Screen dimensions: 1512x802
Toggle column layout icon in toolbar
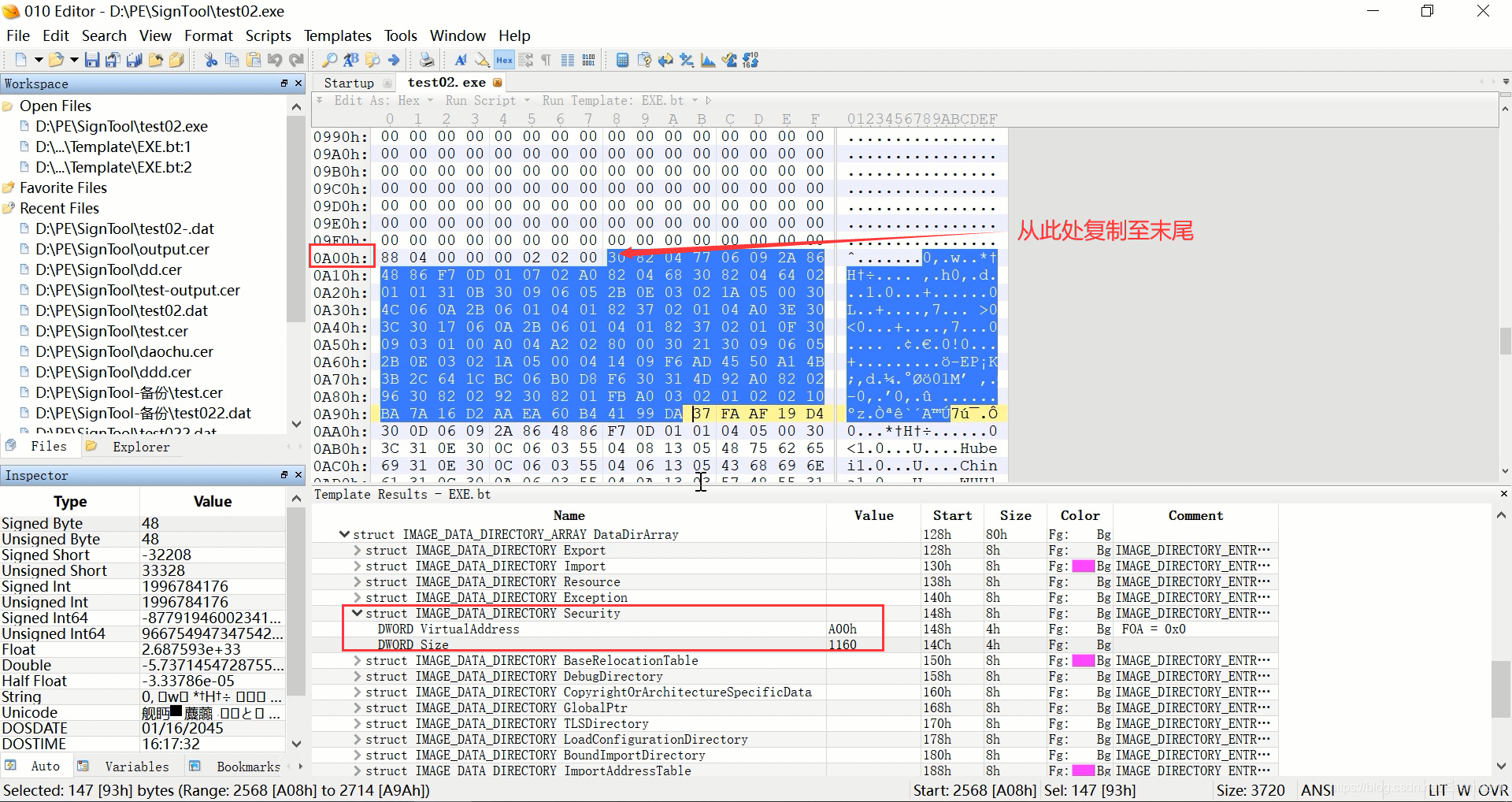(x=567, y=60)
